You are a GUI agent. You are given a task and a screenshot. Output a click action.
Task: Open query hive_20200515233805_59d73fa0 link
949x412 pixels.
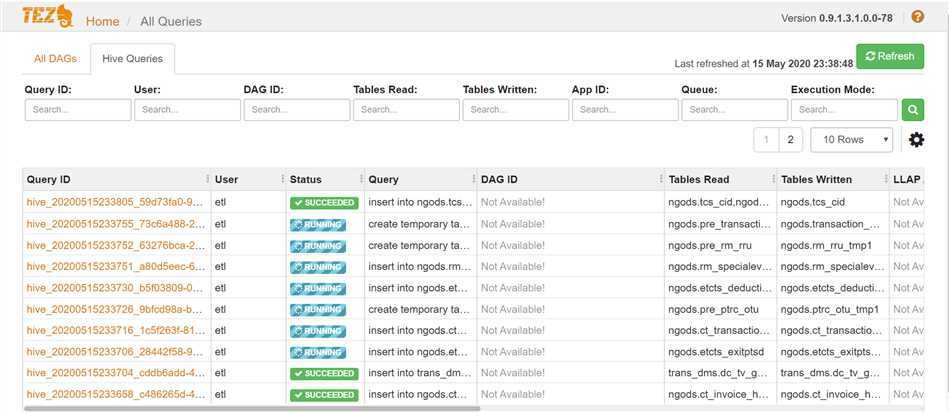click(x=115, y=202)
